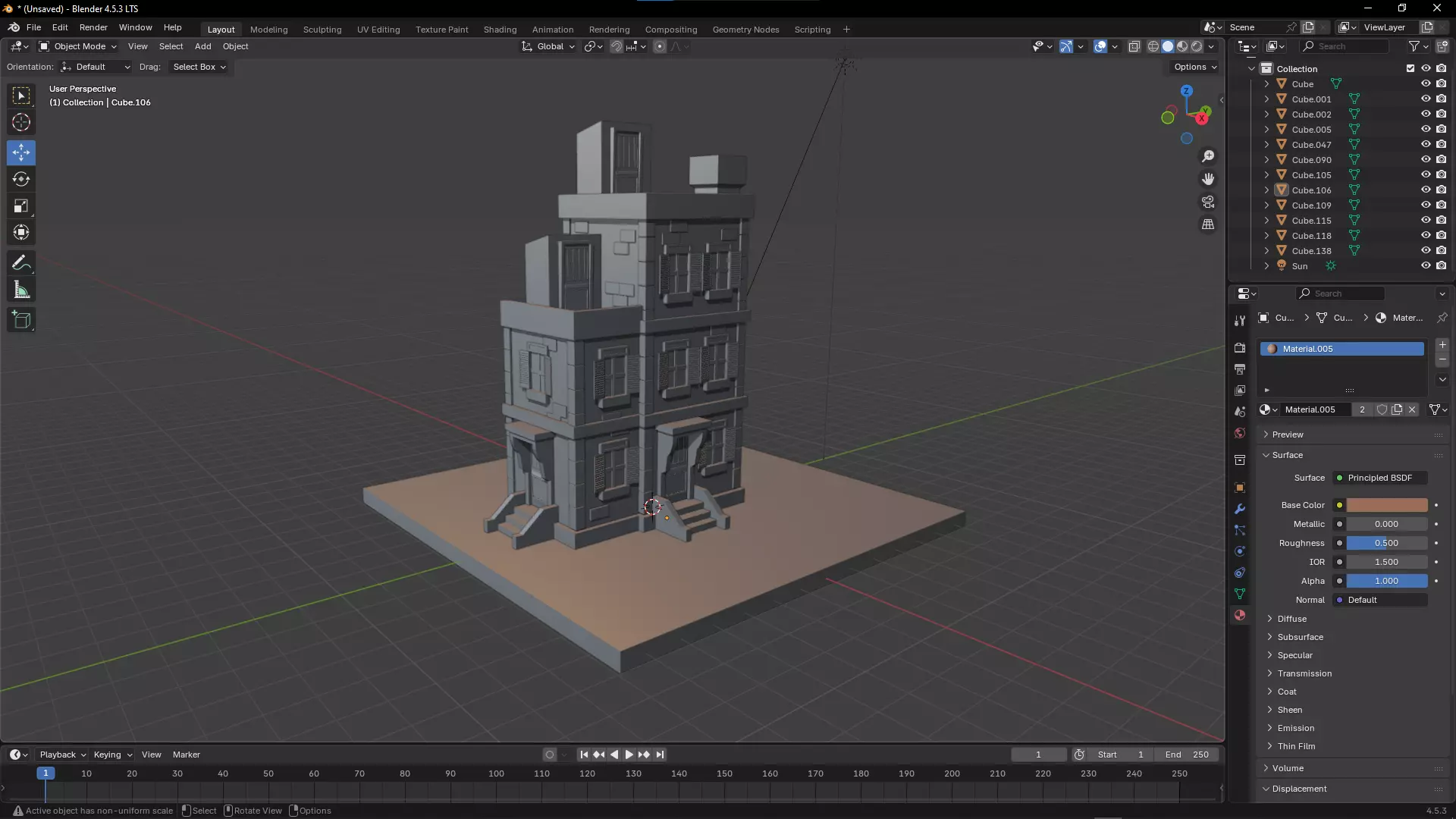
Task: Toggle X-ray mode in viewport header
Action: [1134, 46]
